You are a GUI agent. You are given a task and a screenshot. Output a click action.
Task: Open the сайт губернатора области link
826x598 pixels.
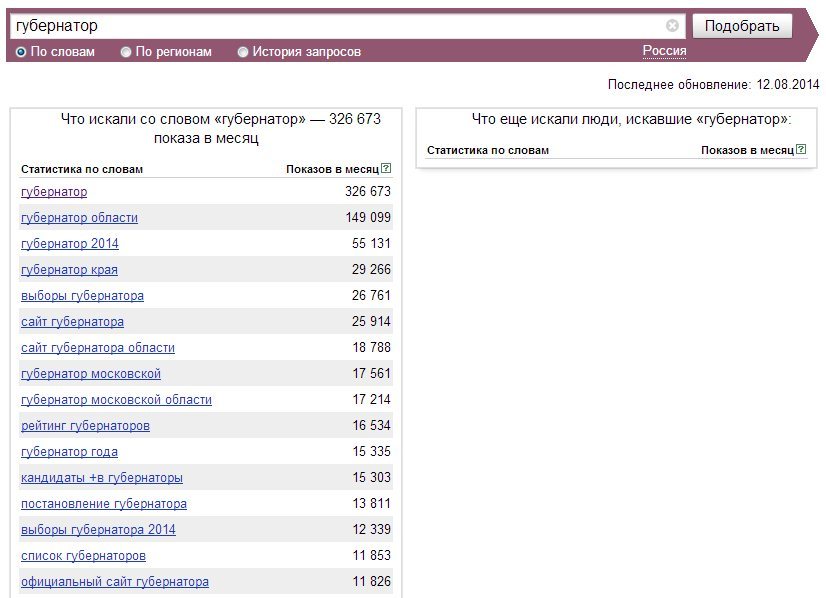(98, 348)
